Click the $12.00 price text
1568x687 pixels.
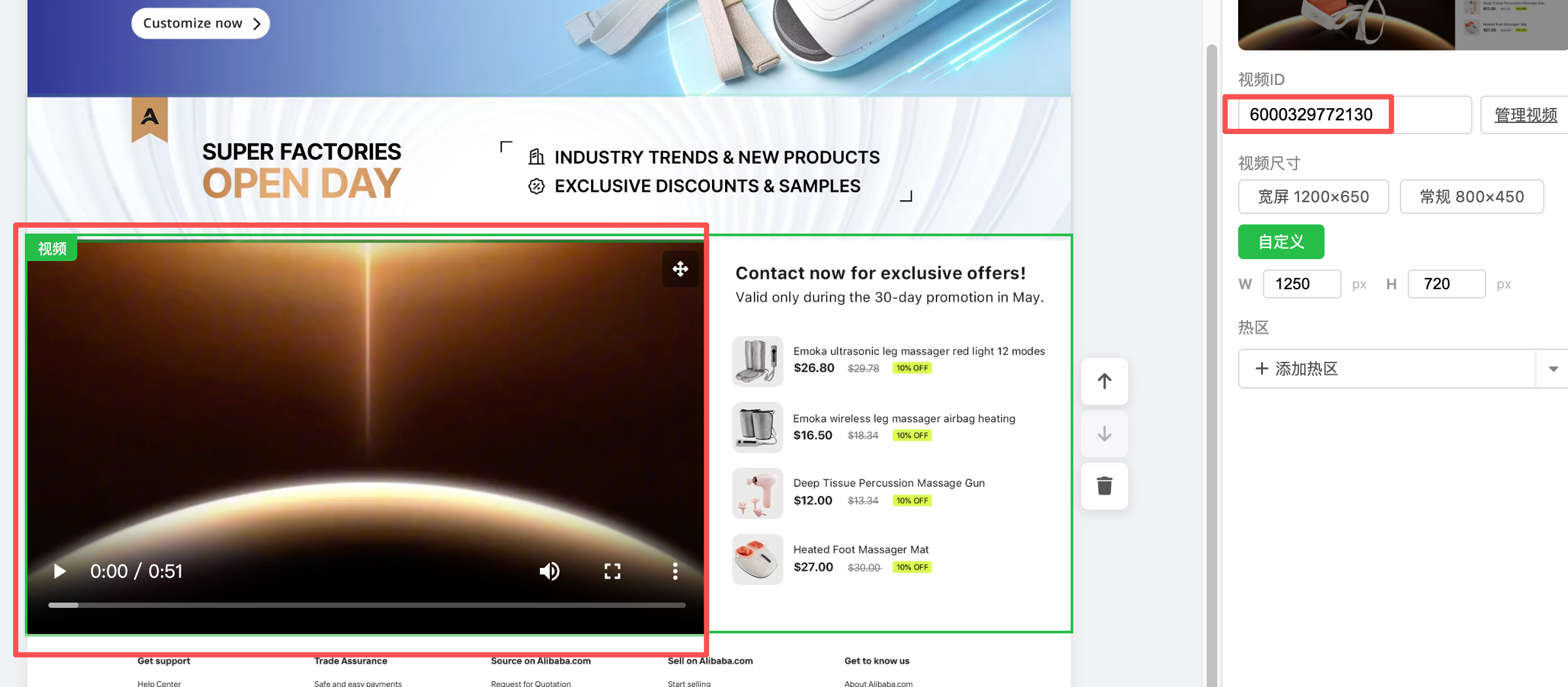(x=813, y=501)
